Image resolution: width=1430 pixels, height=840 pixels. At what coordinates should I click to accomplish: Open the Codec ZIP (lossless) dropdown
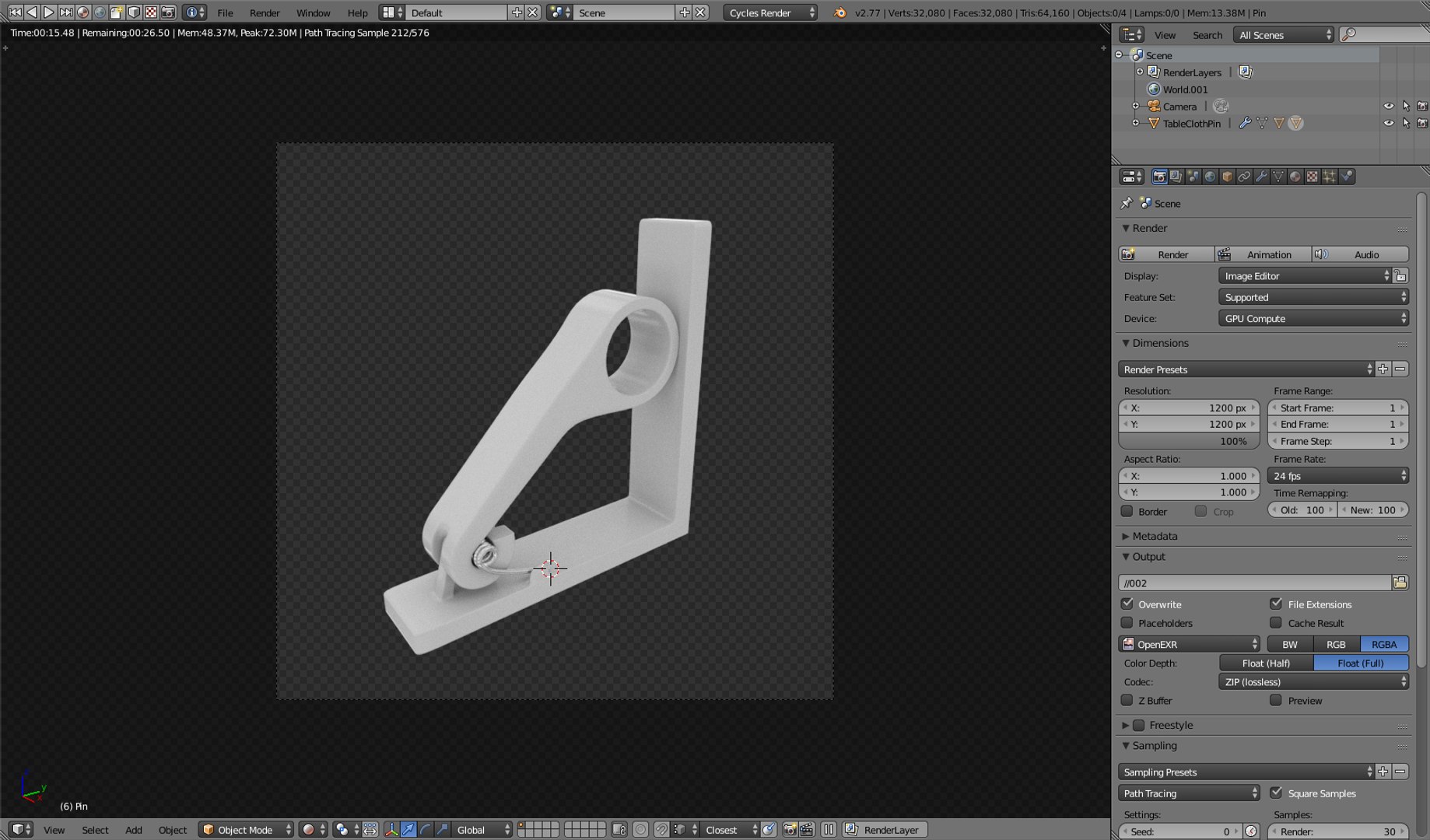point(1313,682)
